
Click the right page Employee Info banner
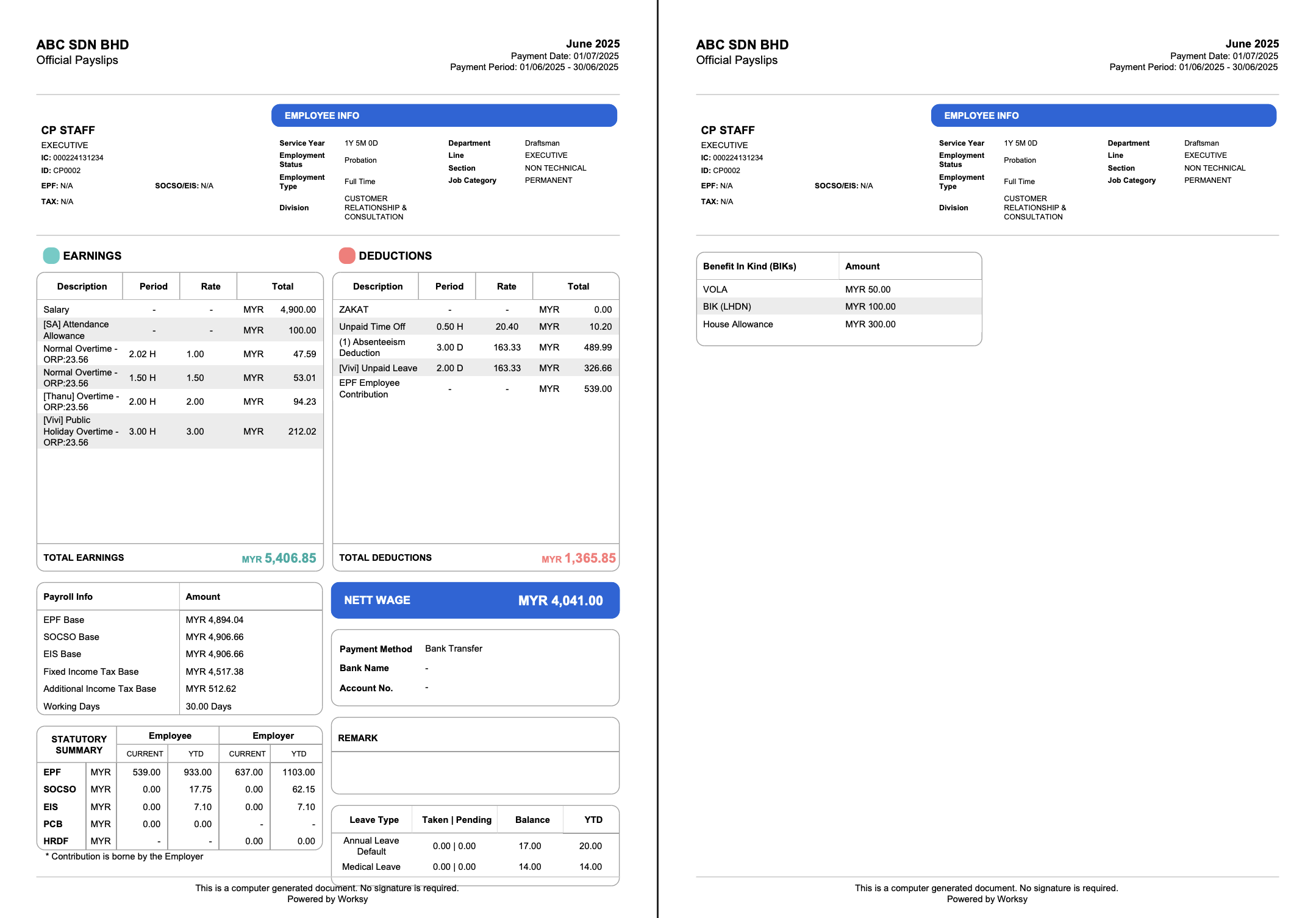click(x=1103, y=115)
